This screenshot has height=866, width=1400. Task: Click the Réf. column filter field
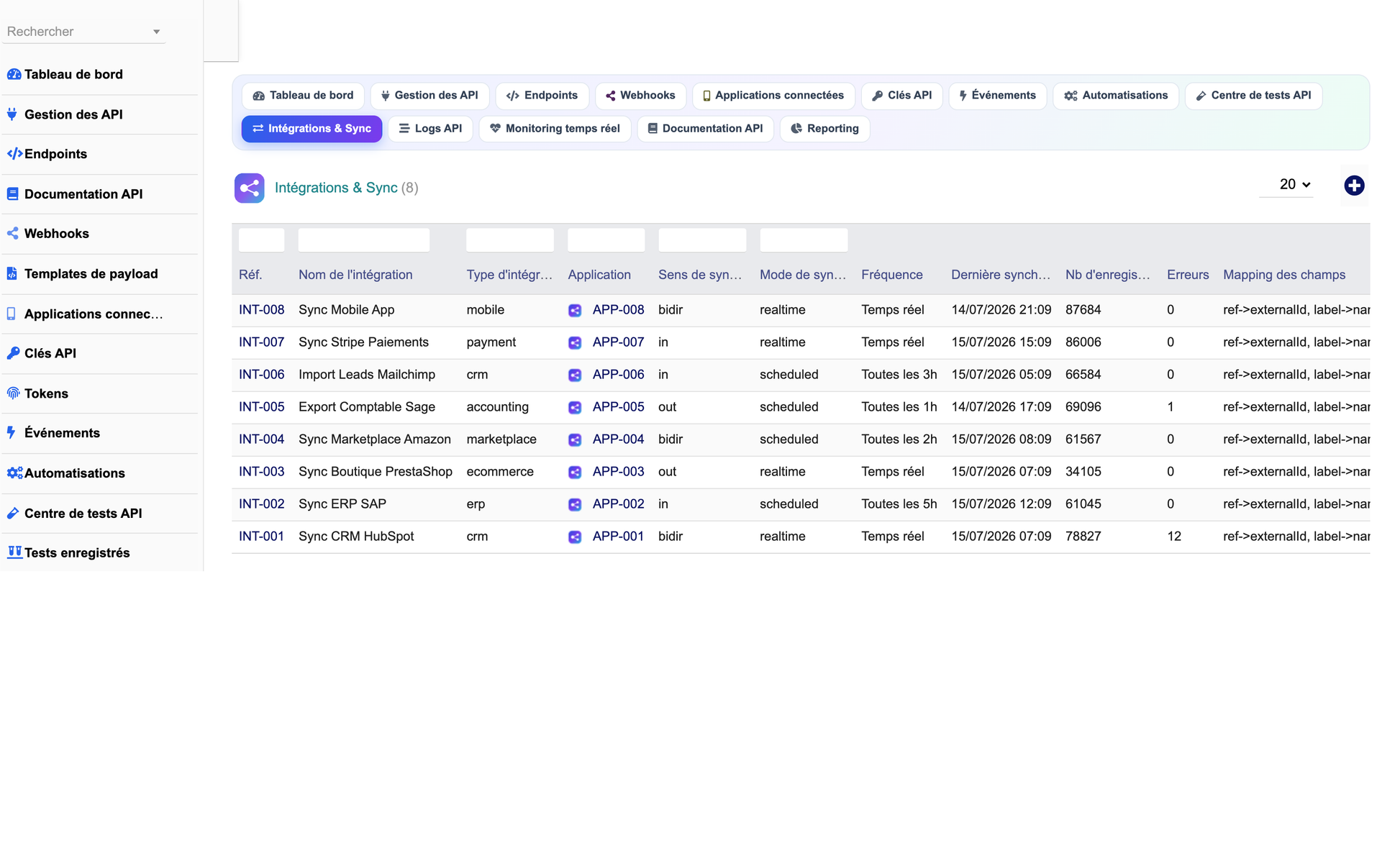[261, 240]
